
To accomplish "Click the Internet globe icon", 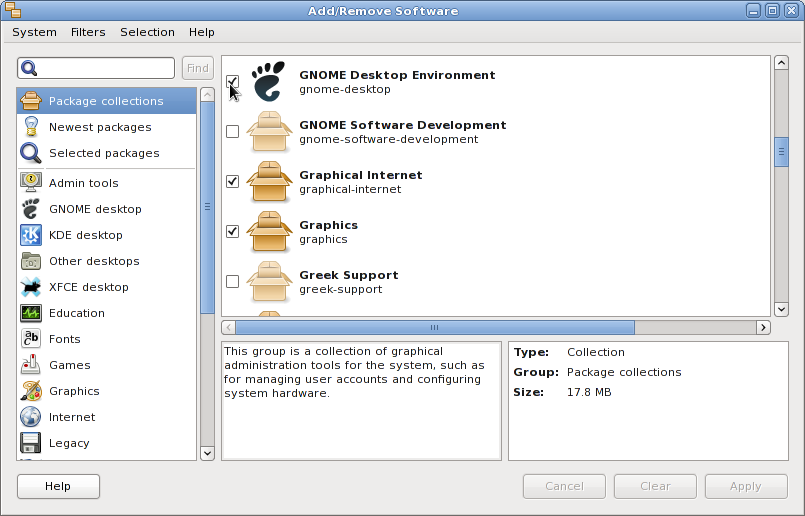I will click(x=31, y=417).
